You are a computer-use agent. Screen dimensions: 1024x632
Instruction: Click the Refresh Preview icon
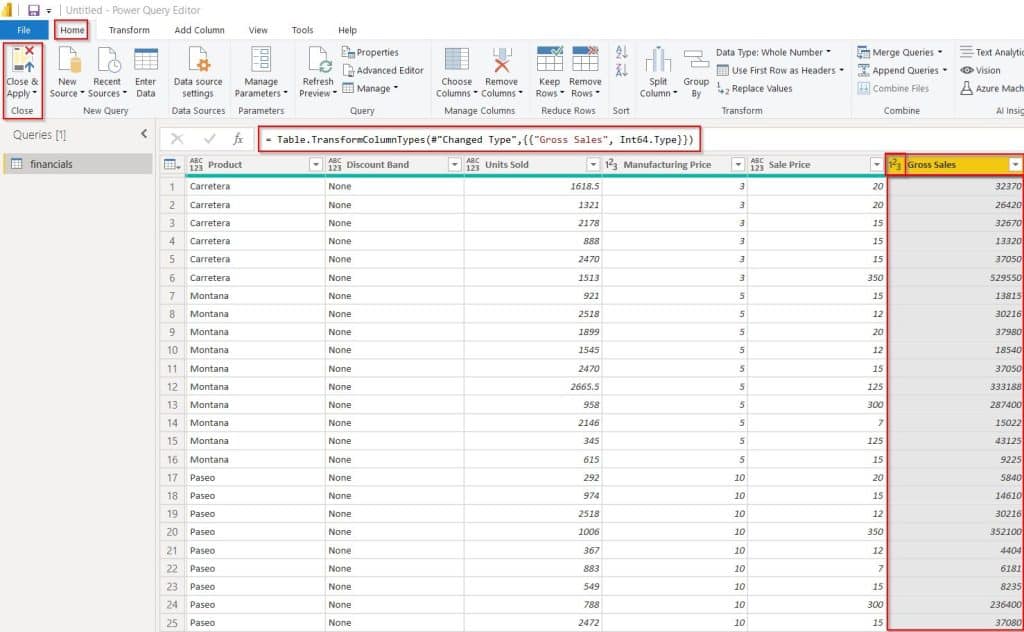point(319,59)
